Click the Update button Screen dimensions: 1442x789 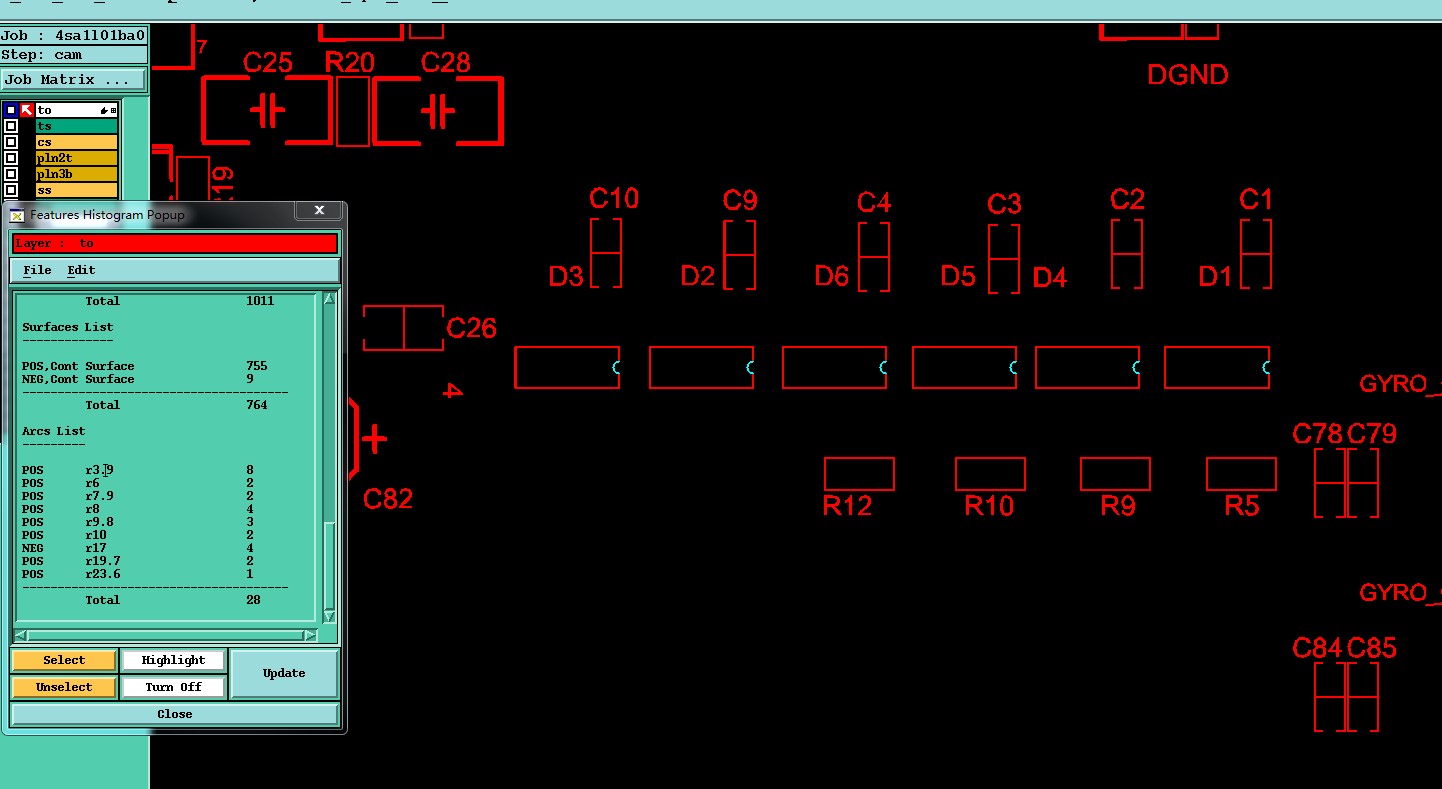click(x=284, y=673)
